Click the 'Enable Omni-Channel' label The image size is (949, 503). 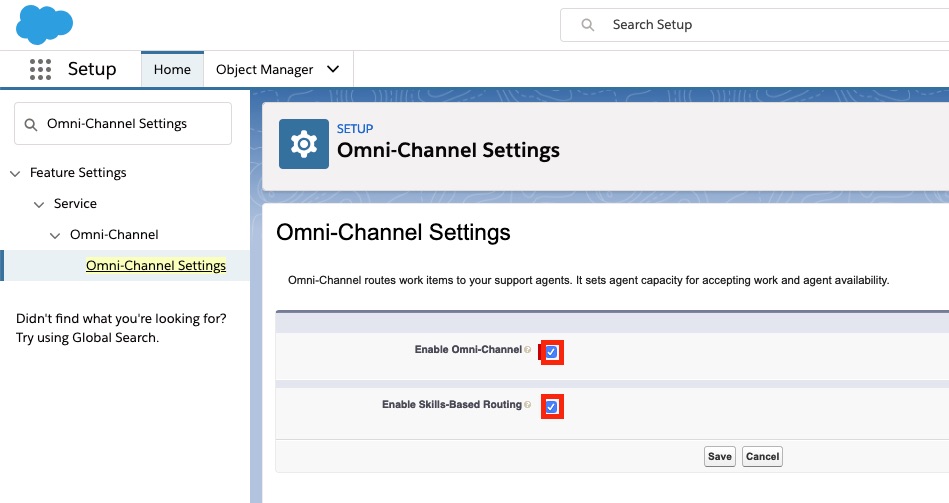tap(468, 349)
